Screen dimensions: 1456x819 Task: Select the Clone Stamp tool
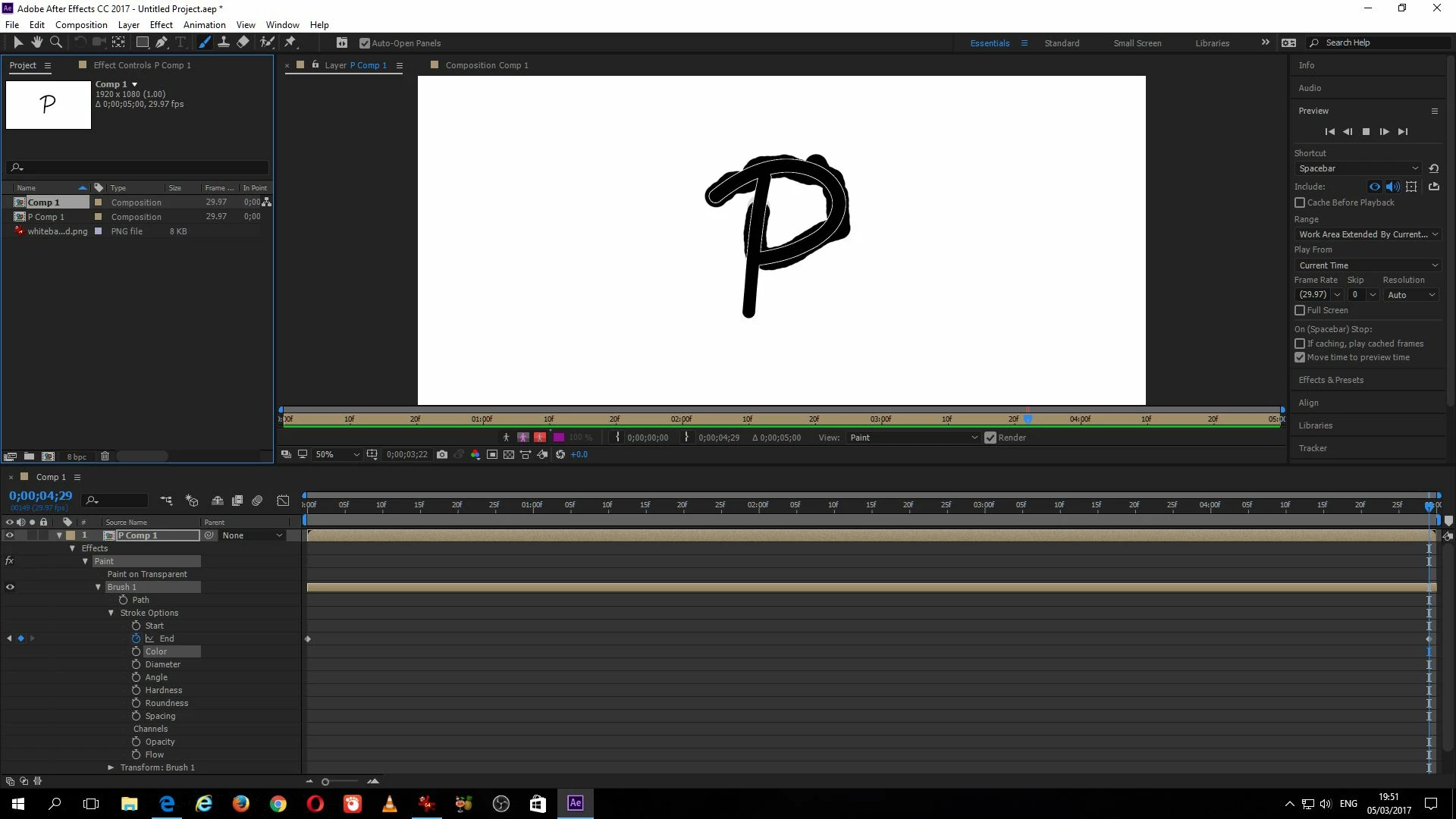click(224, 42)
